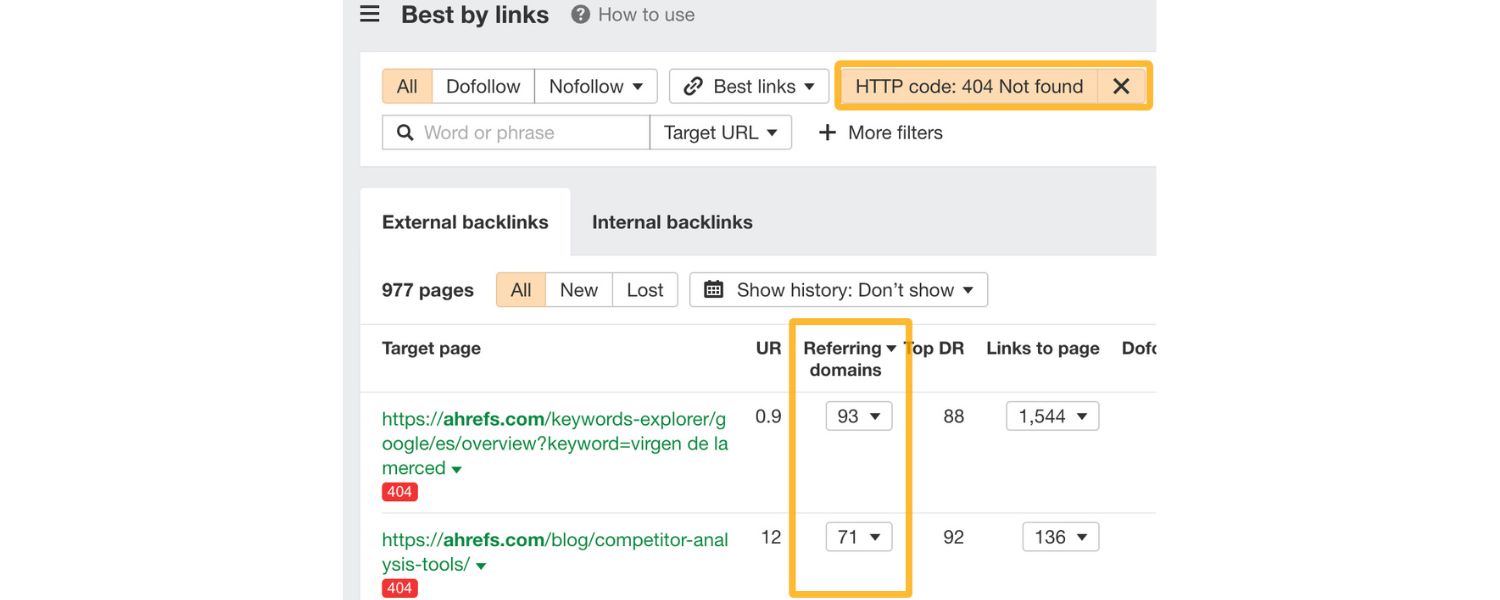Image resolution: width=1500 pixels, height=600 pixels.
Task: Click the More filters button
Action: pos(895,132)
